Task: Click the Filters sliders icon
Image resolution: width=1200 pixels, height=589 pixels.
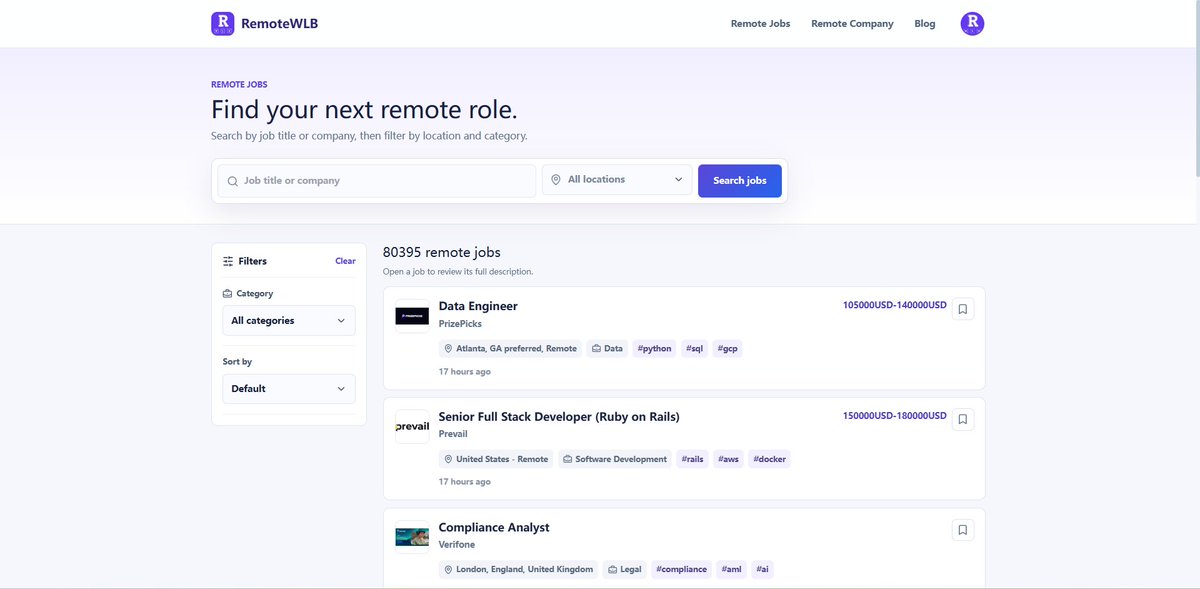Action: [228, 261]
